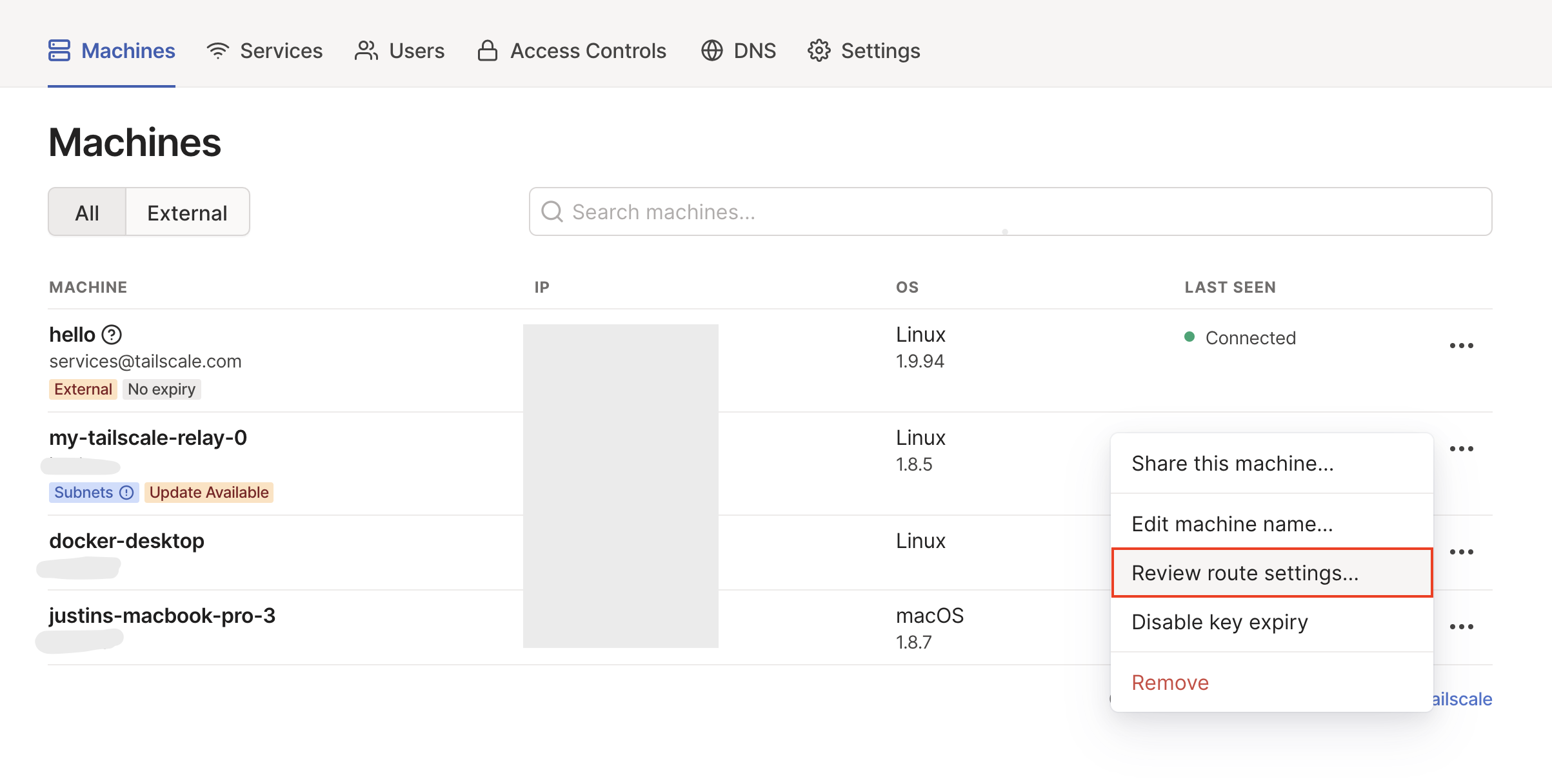Click version 1.8.5 in relay row
The width and height of the screenshot is (1552, 784).
pyautogui.click(x=914, y=464)
